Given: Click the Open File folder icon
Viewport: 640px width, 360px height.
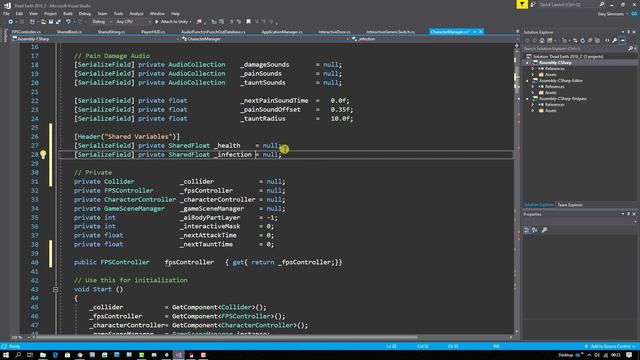Looking at the screenshot, I should click(x=43, y=22).
